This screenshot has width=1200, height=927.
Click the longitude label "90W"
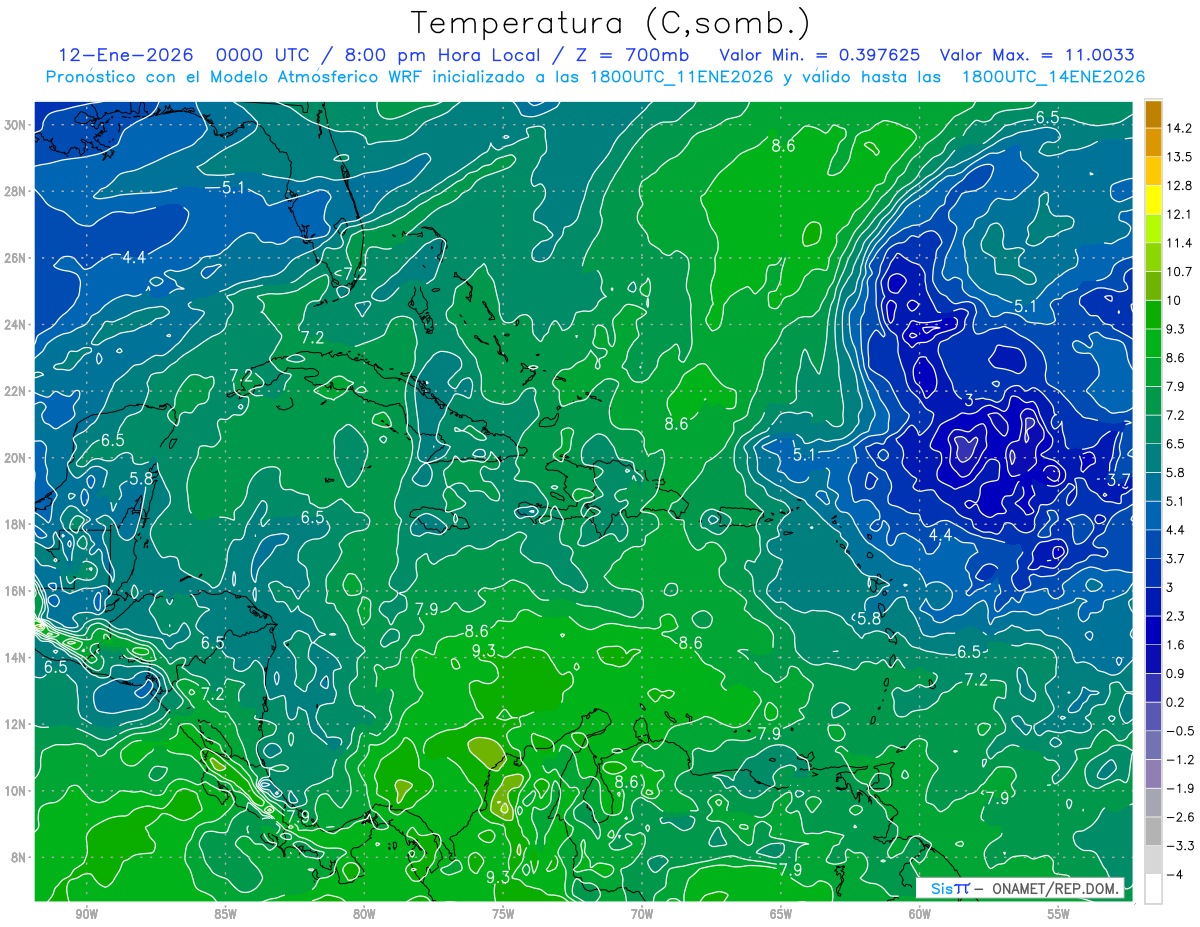pyautogui.click(x=86, y=914)
